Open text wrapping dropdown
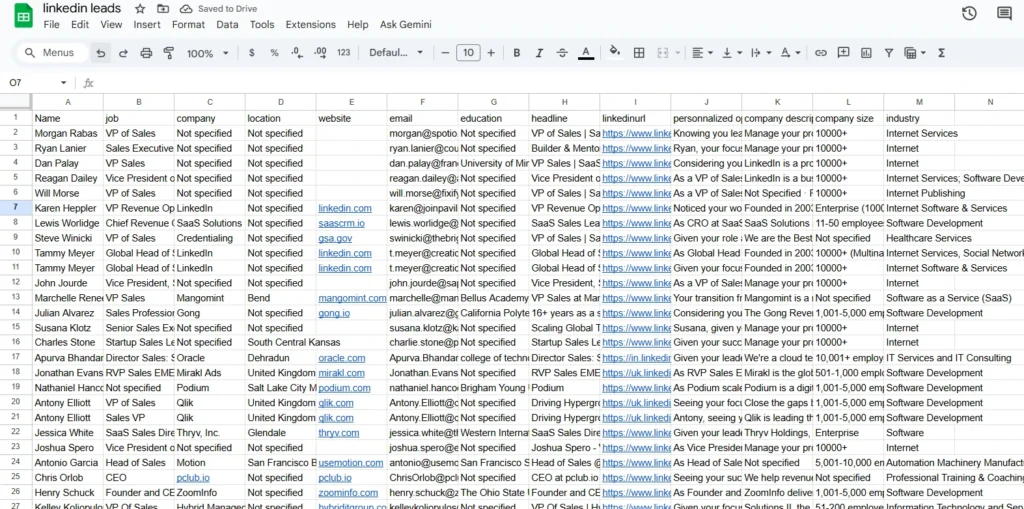 (761, 53)
